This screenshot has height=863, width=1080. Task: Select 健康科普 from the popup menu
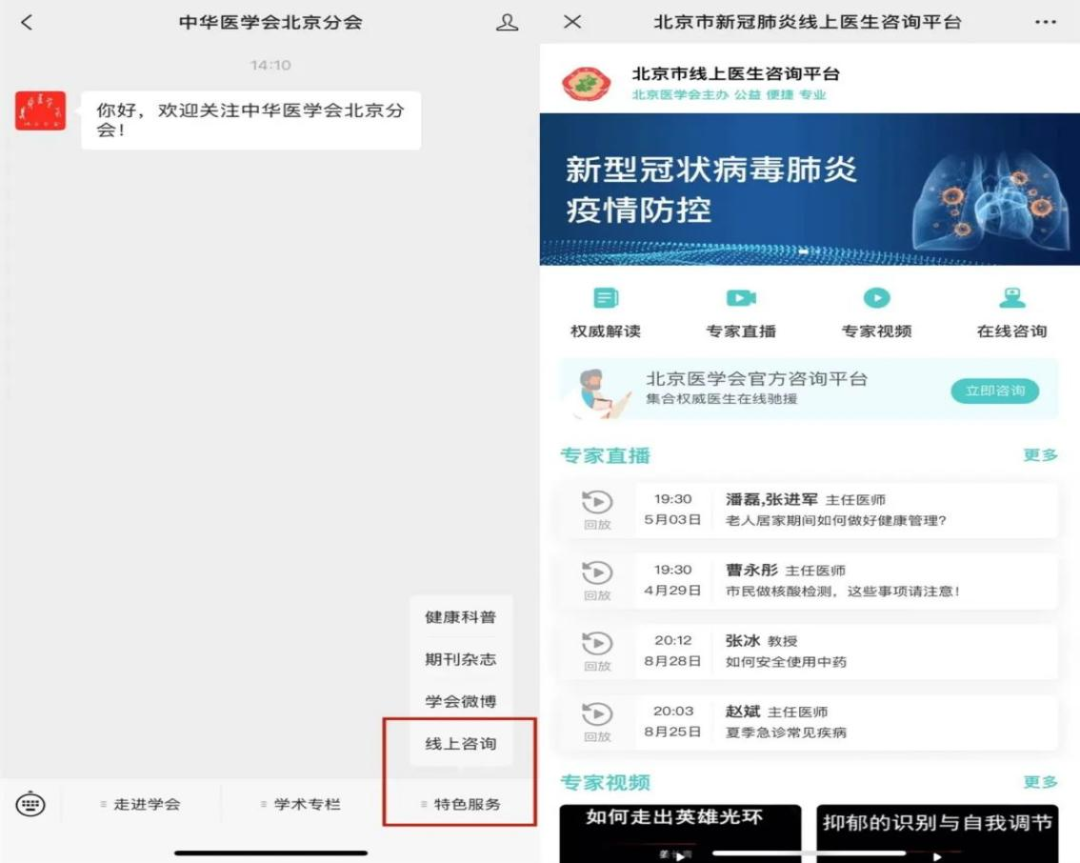(x=461, y=617)
